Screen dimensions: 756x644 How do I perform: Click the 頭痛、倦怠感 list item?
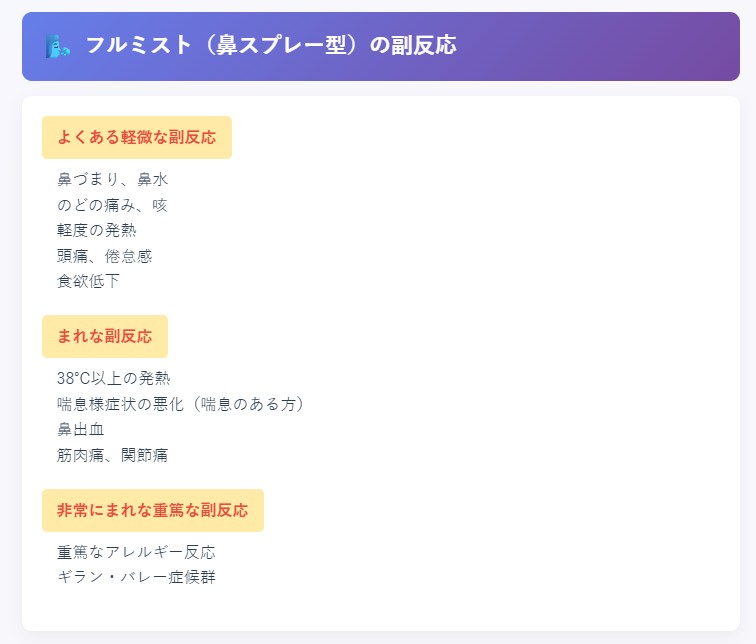[104, 256]
